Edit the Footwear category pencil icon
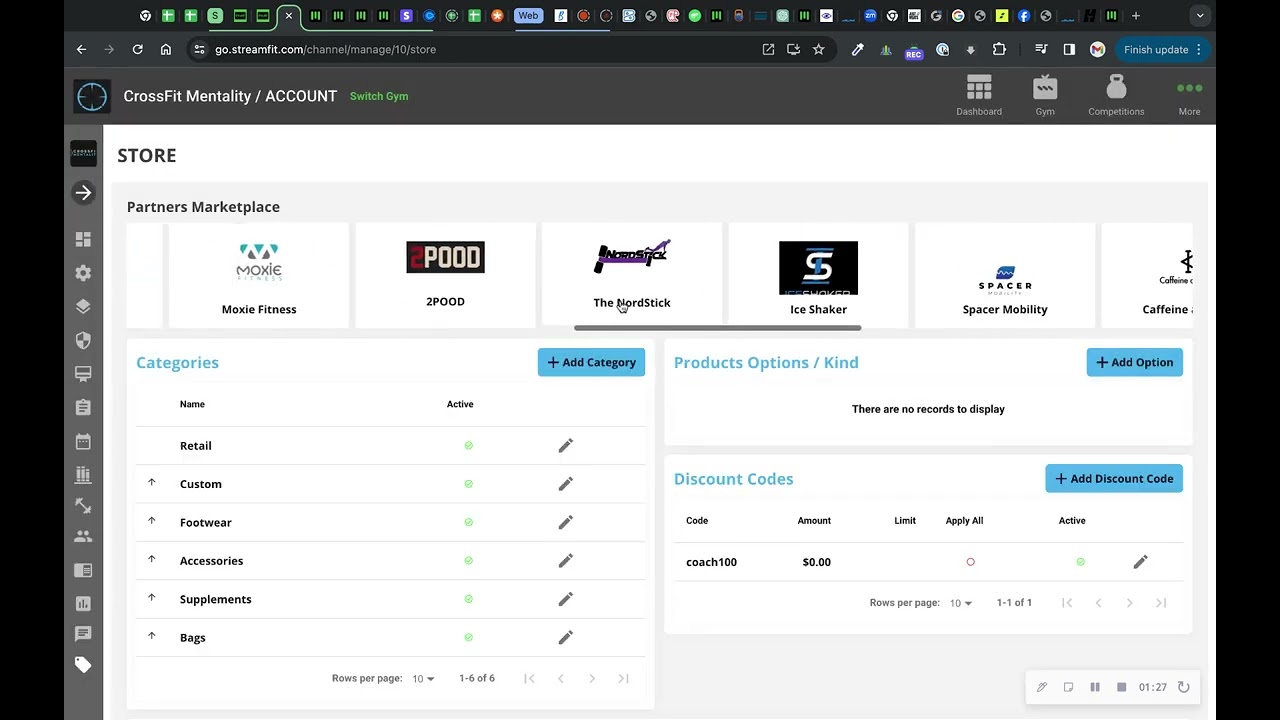Image resolution: width=1280 pixels, height=720 pixels. [x=566, y=522]
